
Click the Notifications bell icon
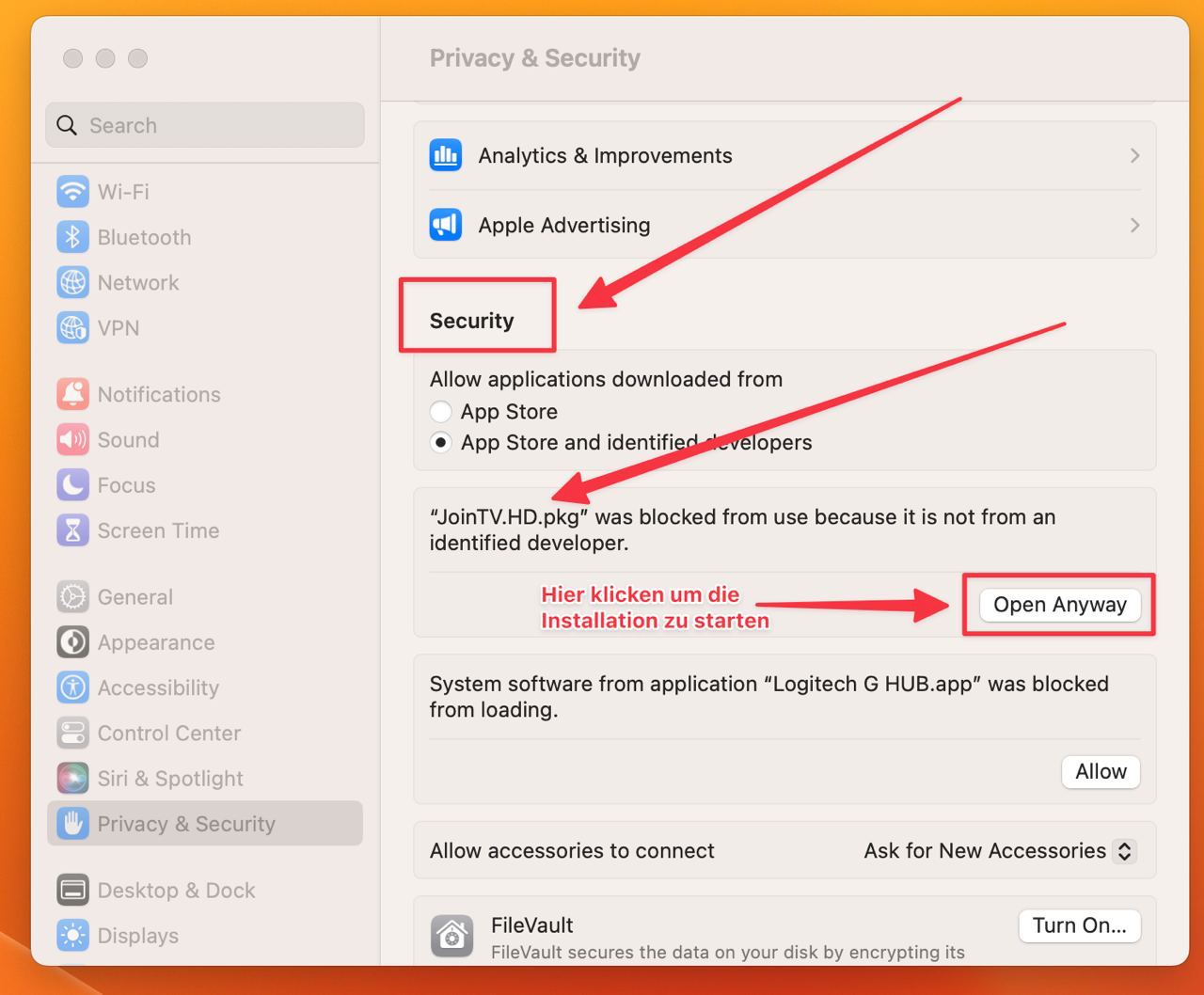[x=72, y=394]
